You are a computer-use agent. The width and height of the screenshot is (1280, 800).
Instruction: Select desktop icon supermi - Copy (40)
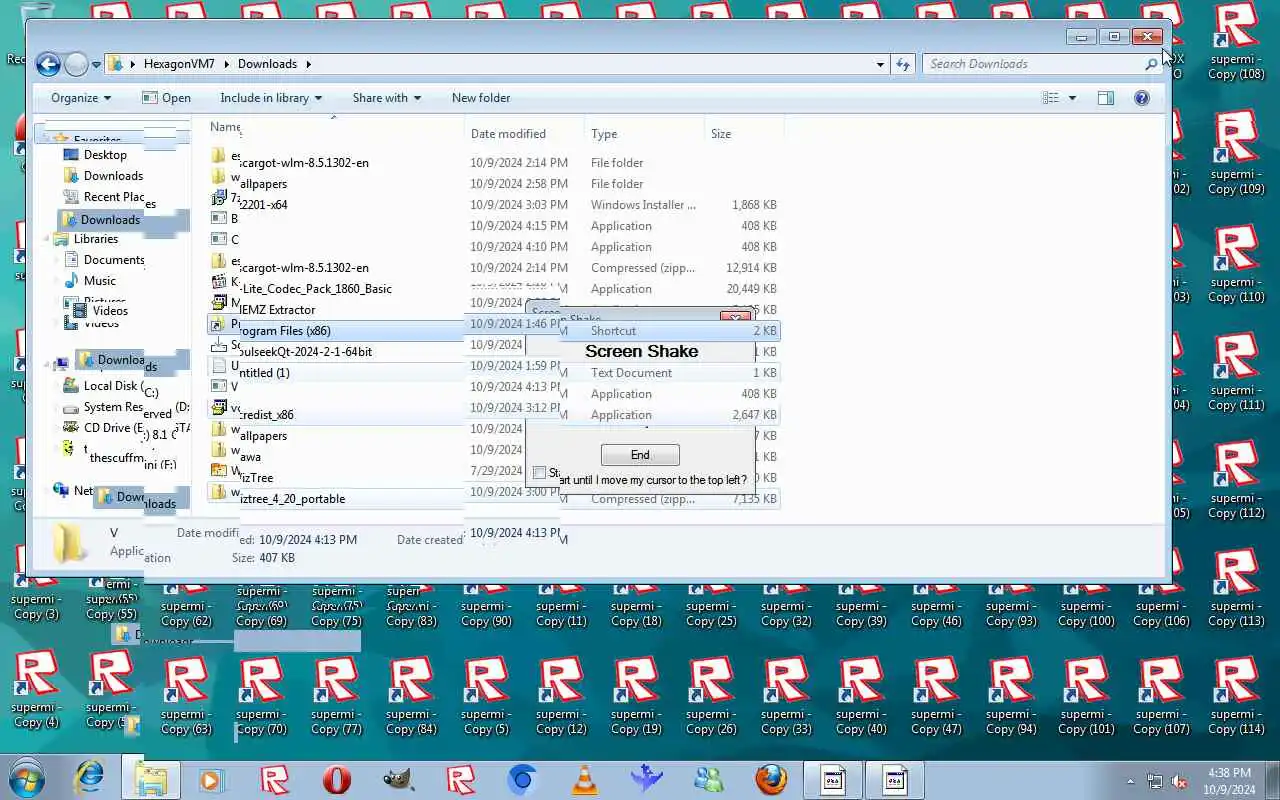pos(861,696)
